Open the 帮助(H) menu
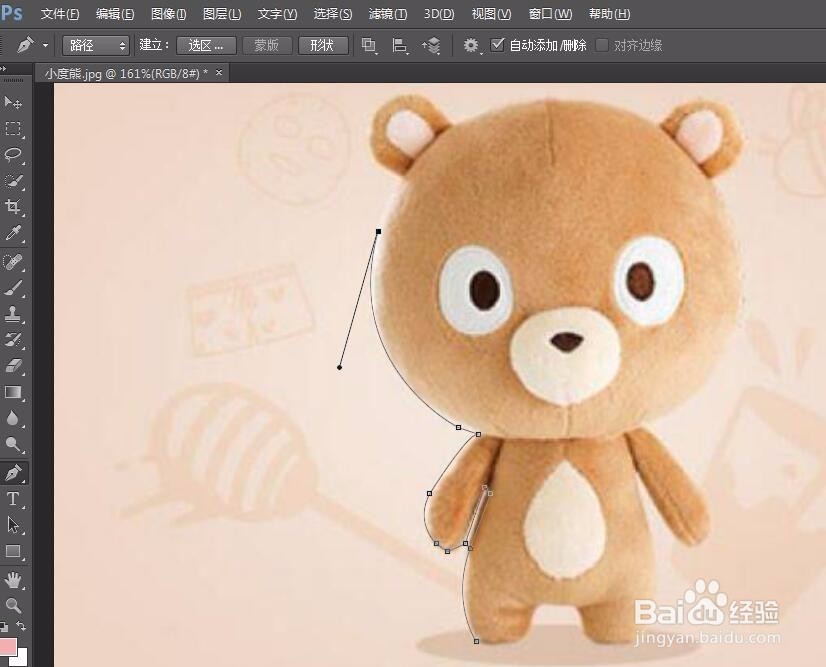The image size is (826, 667). coord(609,14)
